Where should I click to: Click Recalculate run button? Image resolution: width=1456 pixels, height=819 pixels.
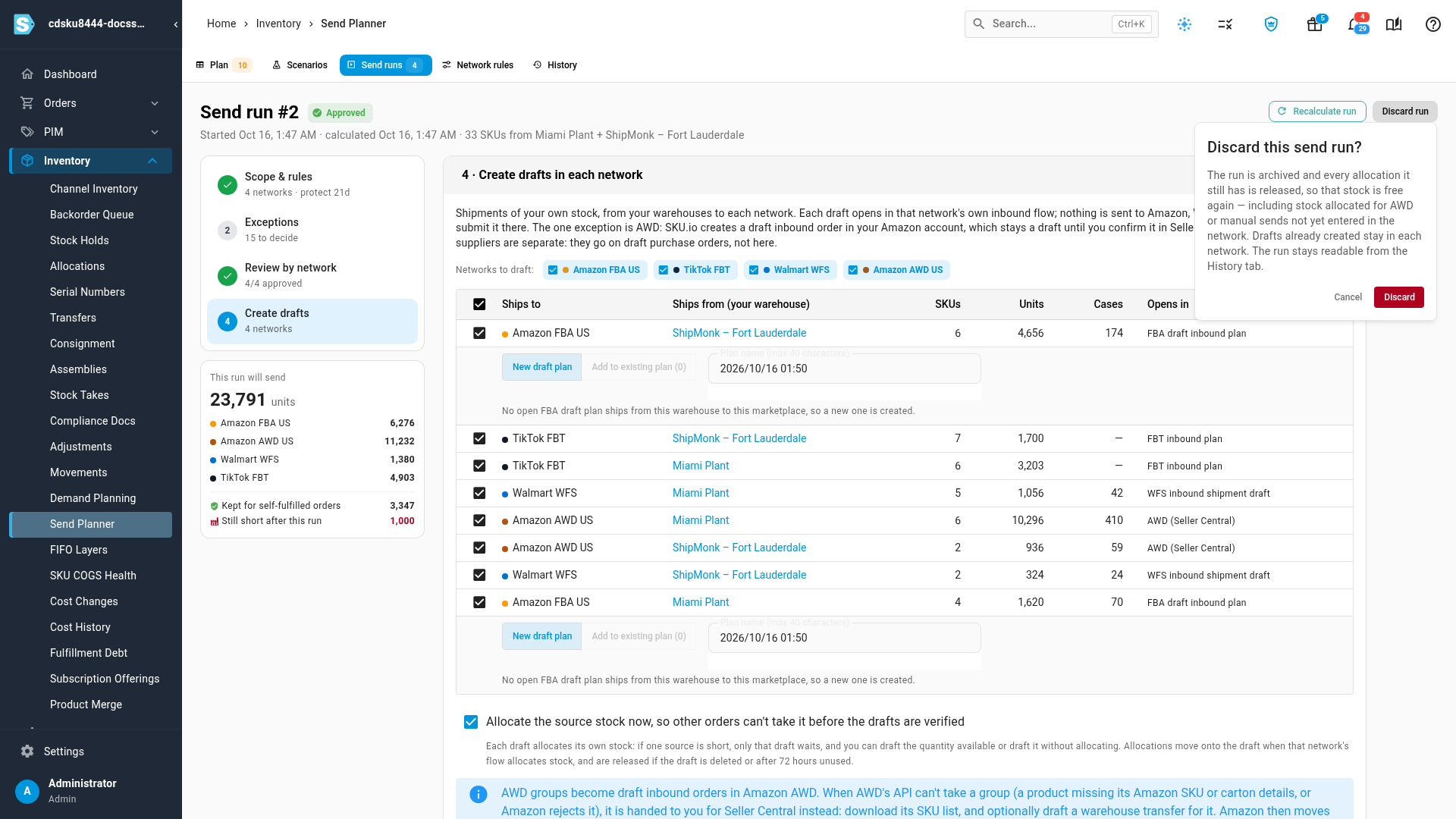tap(1317, 111)
